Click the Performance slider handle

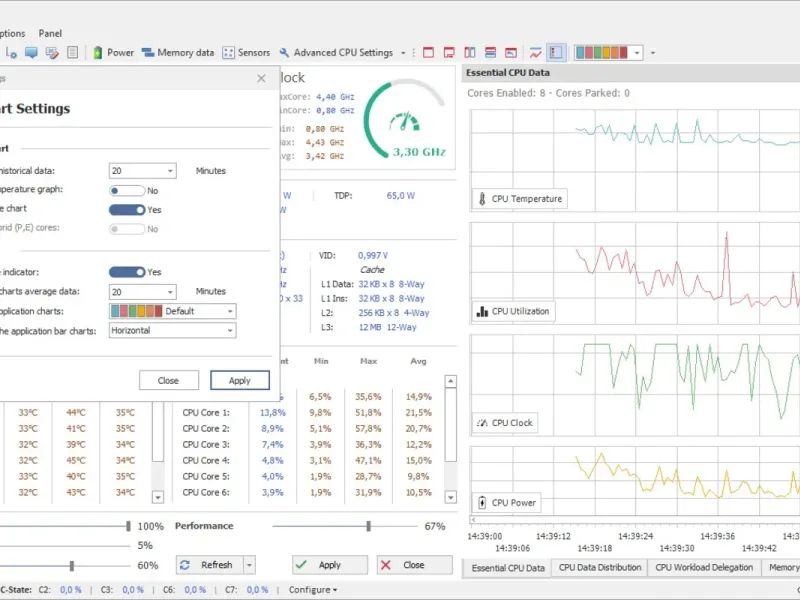tap(368, 526)
